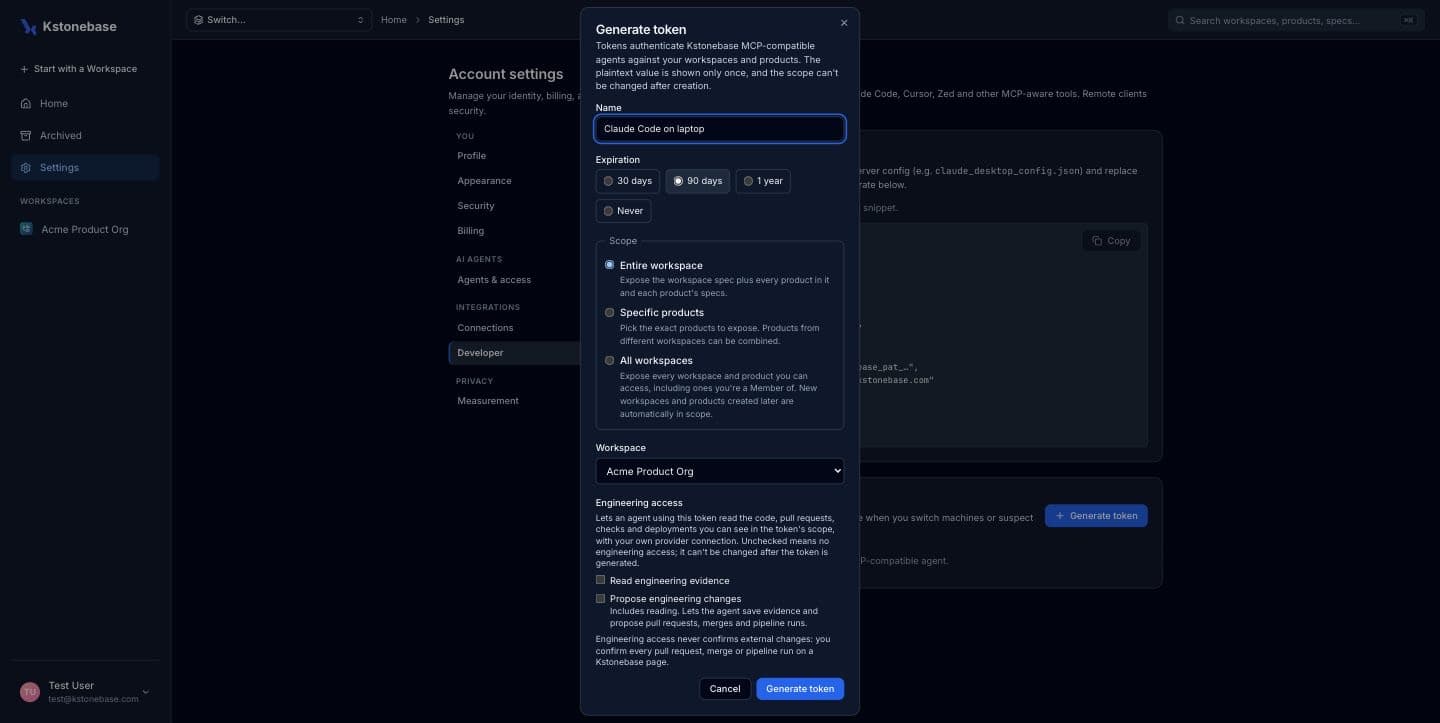This screenshot has height=723, width=1440.
Task: Choose the Specific products scope
Action: 609,312
